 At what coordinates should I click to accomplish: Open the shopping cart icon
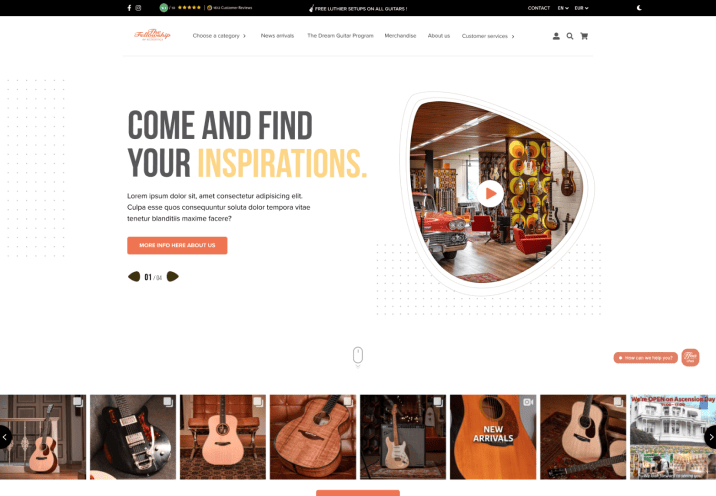pos(584,36)
